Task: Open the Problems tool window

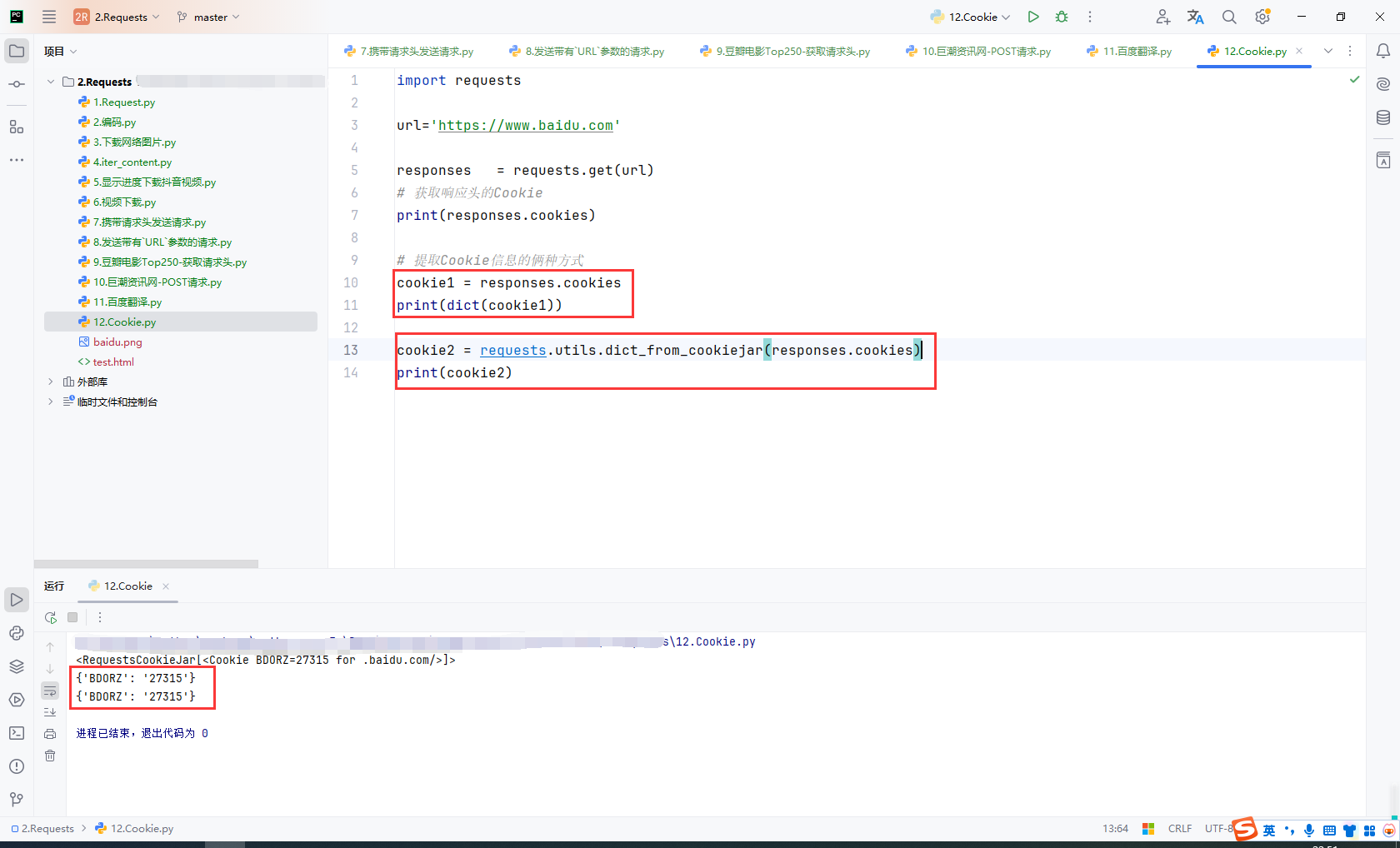Action: pos(17,766)
